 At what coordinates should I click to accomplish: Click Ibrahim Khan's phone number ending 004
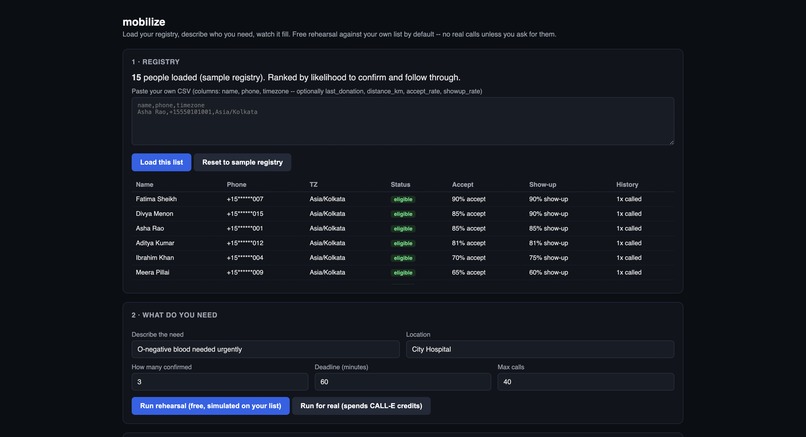(245, 258)
